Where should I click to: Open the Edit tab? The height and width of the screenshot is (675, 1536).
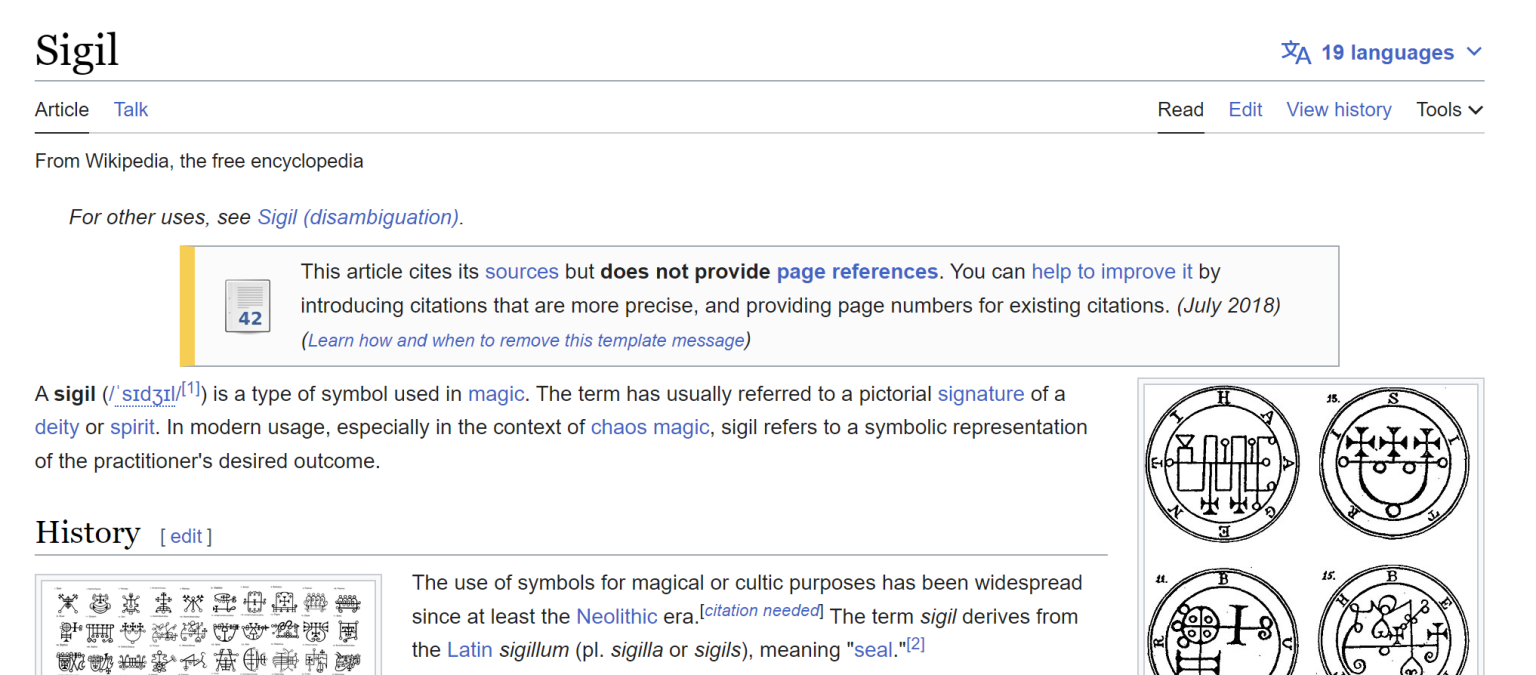1245,110
